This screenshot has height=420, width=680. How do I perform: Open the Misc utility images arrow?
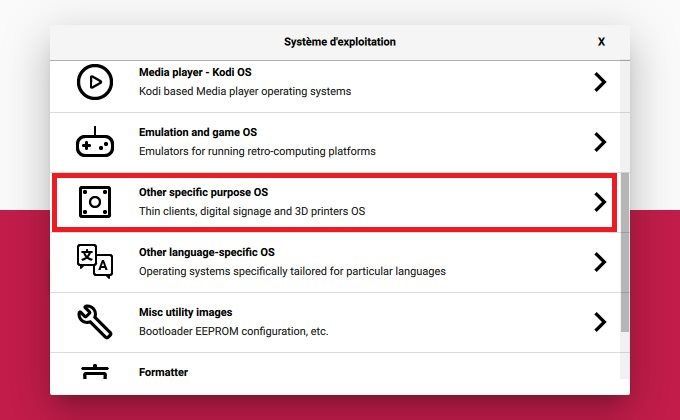(600, 322)
